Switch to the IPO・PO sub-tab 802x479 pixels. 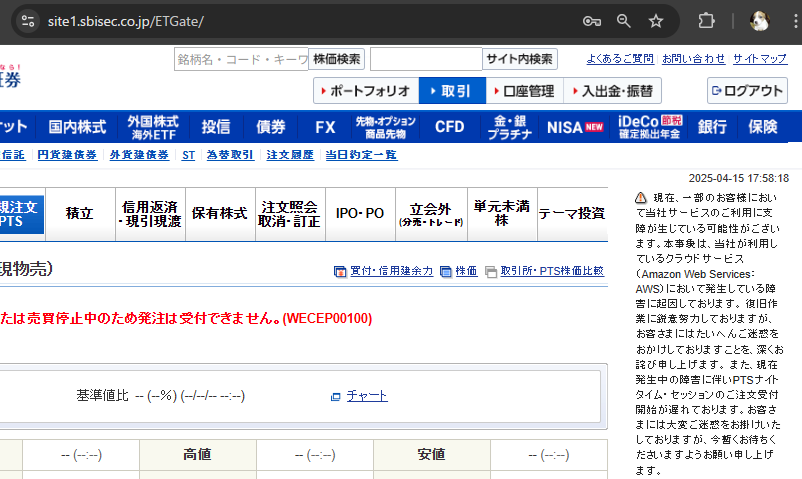click(x=360, y=214)
